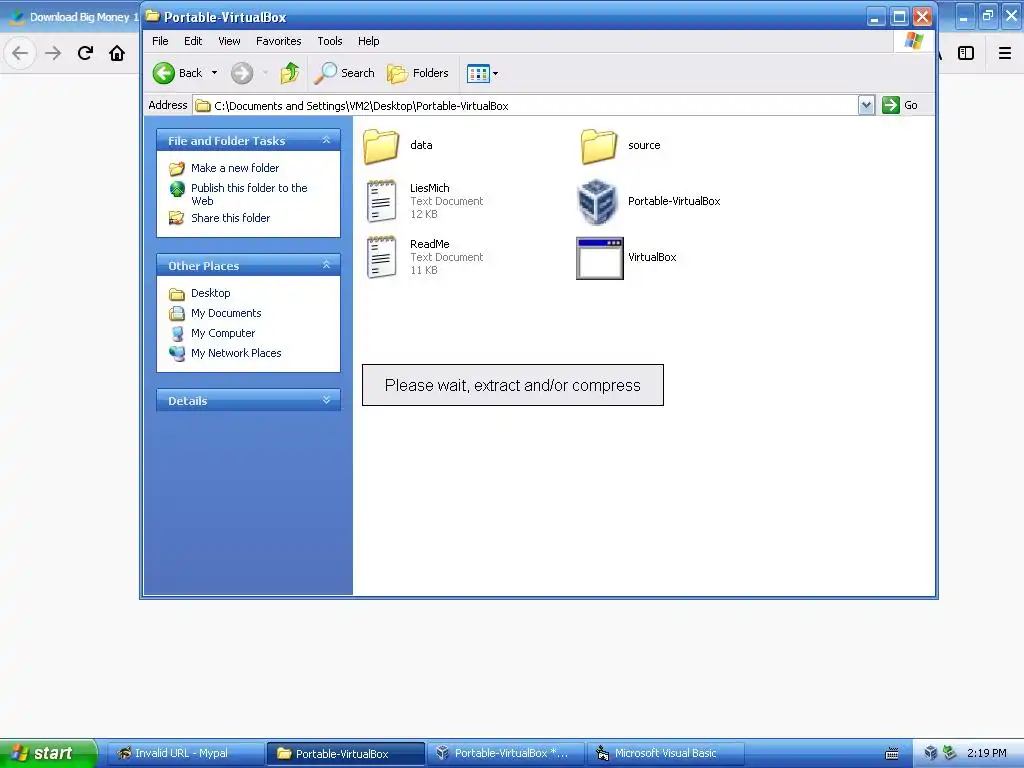
Task: Open the hamburger menu in Mypal browser
Action: 1005,53
